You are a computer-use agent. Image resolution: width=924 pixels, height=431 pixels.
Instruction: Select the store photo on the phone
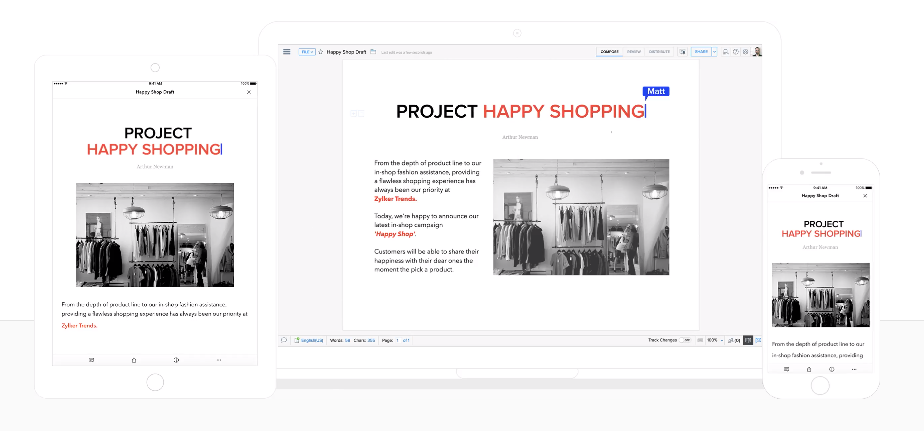coord(821,295)
